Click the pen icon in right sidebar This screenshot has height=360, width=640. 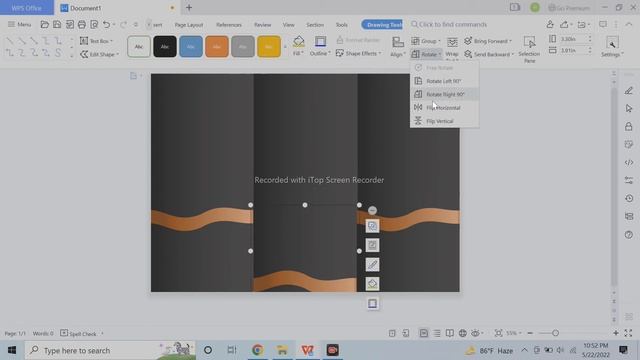pos(629,91)
